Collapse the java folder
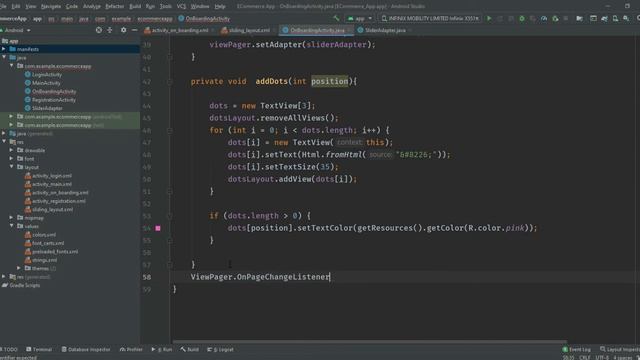 point(4,58)
